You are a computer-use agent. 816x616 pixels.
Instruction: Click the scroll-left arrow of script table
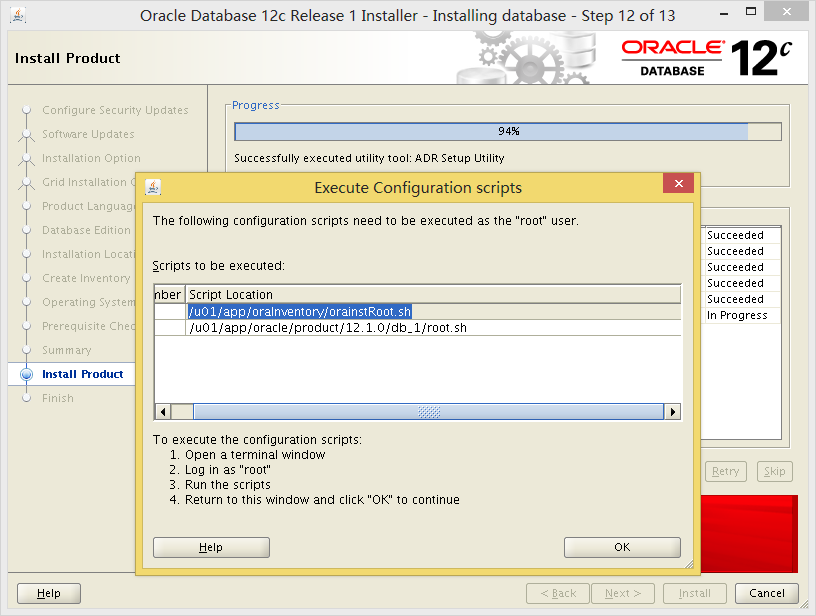click(162, 412)
